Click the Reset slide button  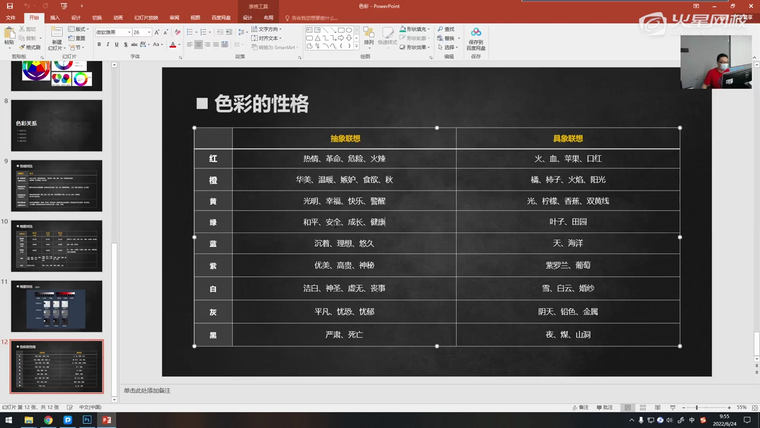[x=80, y=38]
